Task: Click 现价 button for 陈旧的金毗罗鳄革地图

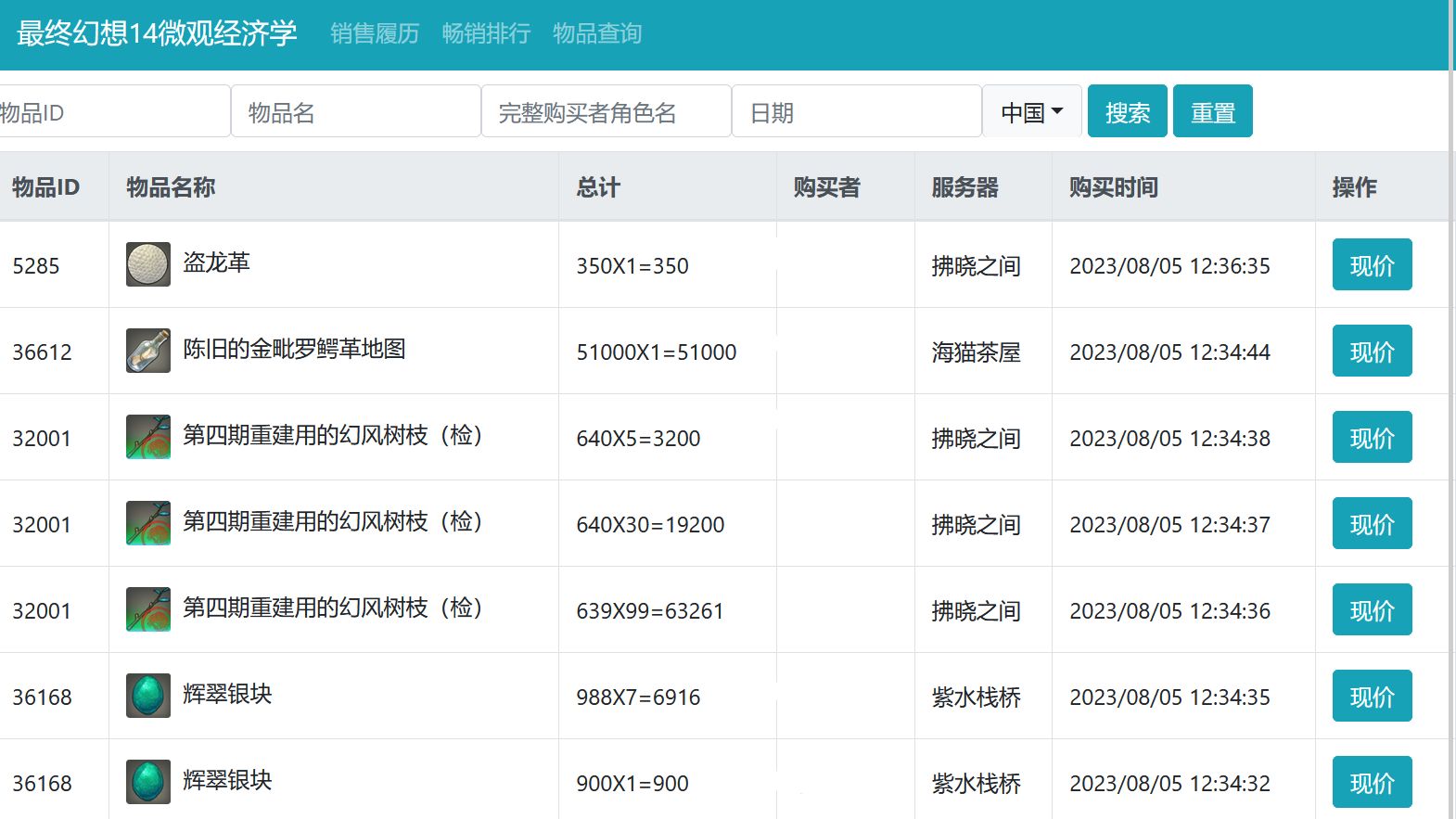Action: coord(1373,351)
